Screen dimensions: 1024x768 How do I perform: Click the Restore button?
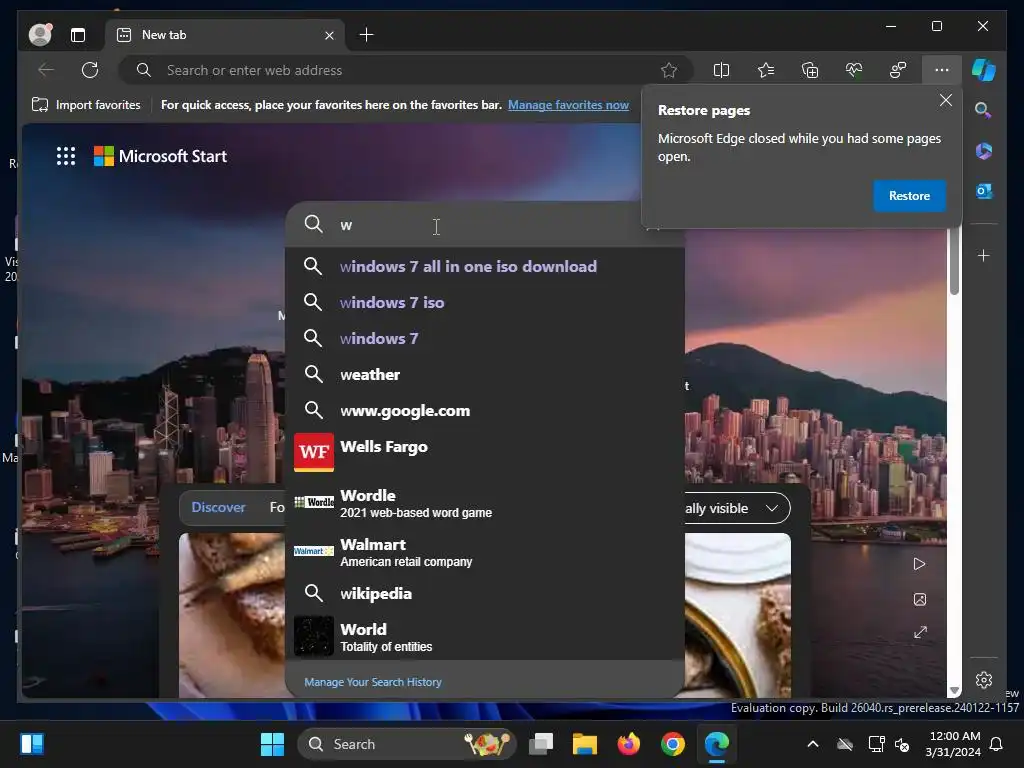point(909,196)
